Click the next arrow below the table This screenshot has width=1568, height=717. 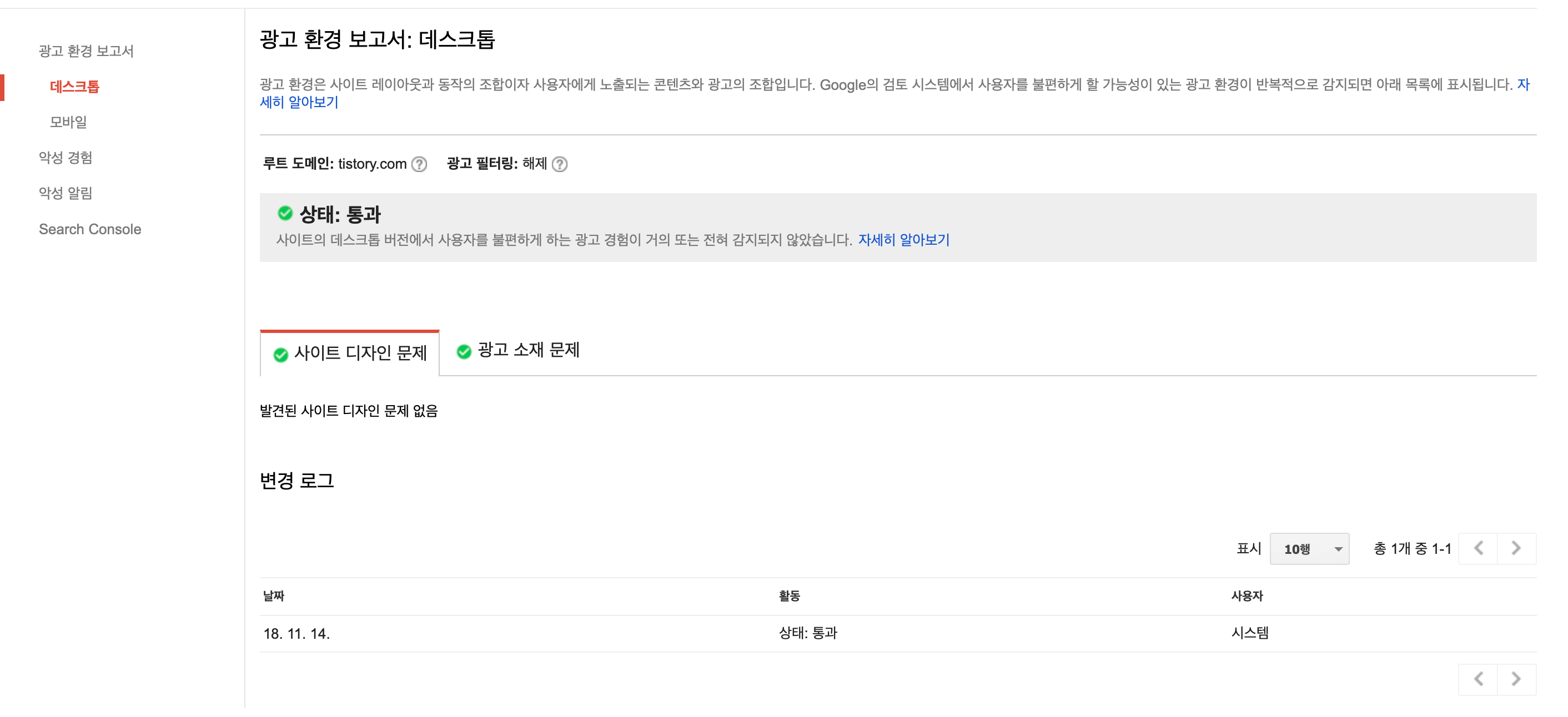pyautogui.click(x=1515, y=679)
